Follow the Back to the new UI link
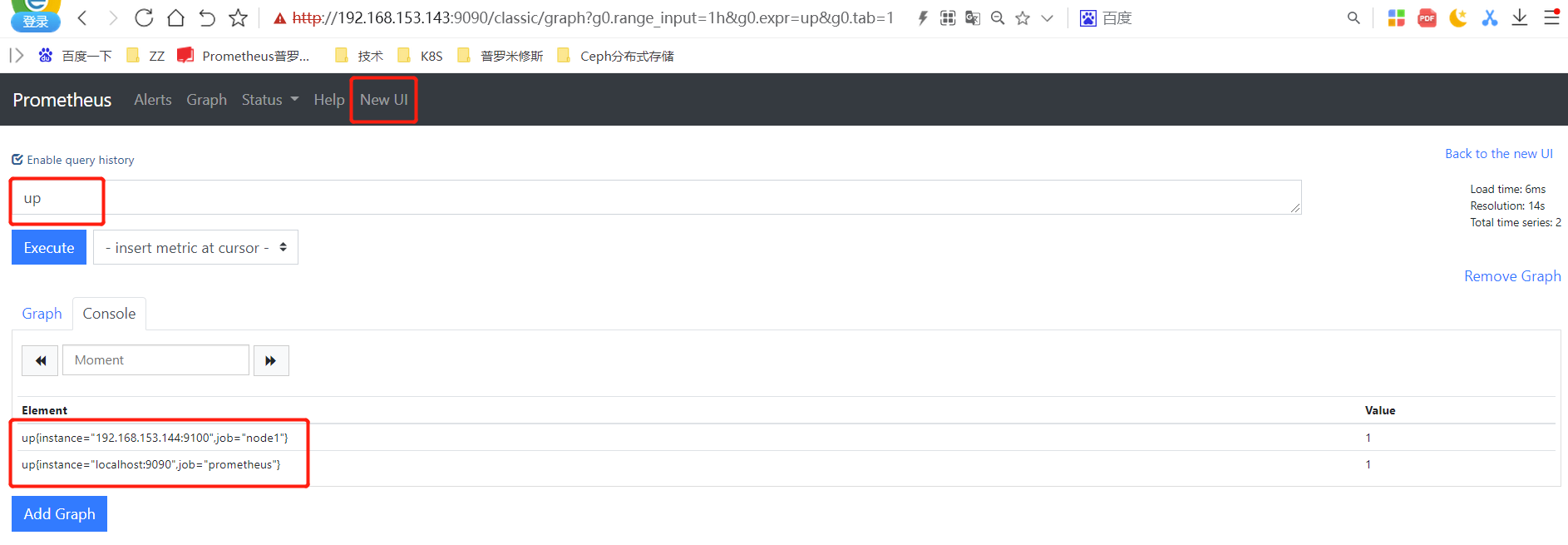 click(x=1499, y=154)
